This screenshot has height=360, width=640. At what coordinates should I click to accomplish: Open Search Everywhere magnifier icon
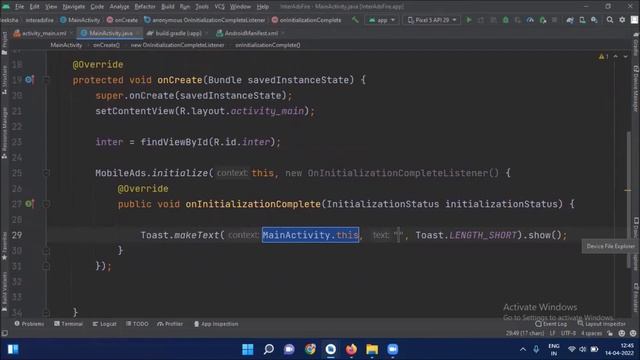point(610,20)
